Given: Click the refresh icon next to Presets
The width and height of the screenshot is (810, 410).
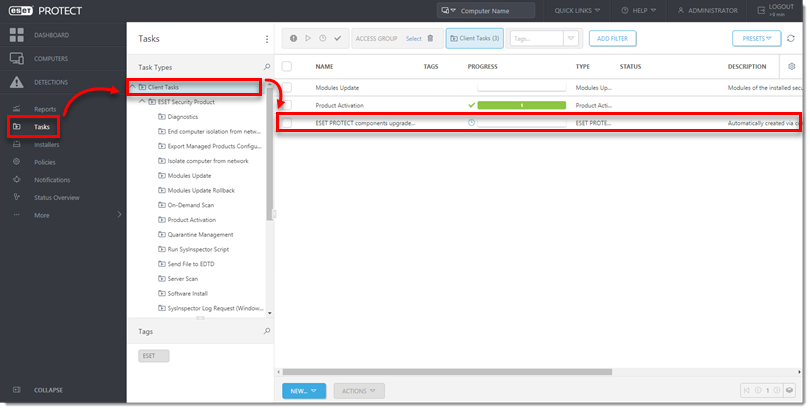Looking at the screenshot, I should [x=791, y=39].
